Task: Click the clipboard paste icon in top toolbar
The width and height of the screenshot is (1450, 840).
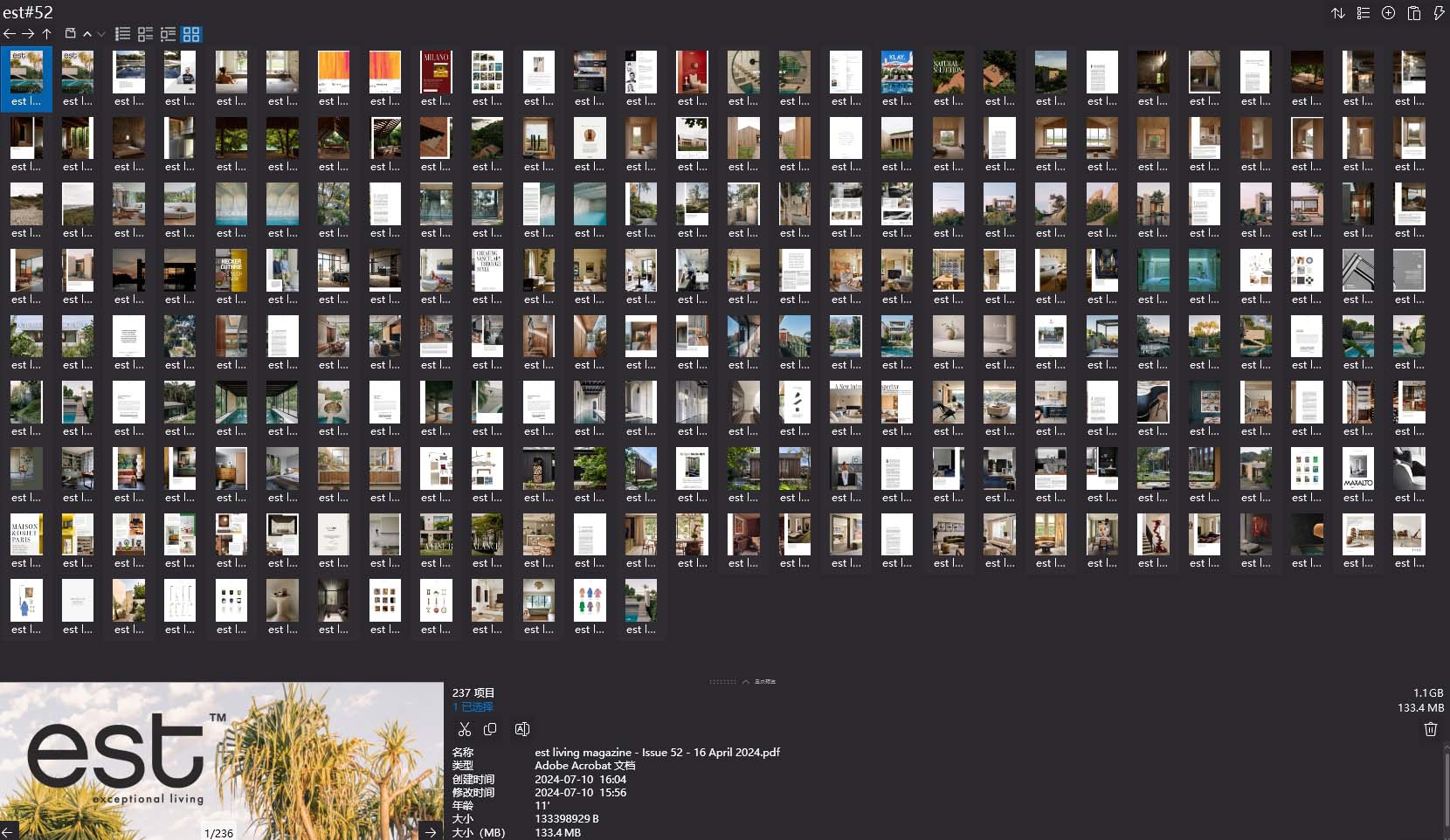Action: 1413,13
